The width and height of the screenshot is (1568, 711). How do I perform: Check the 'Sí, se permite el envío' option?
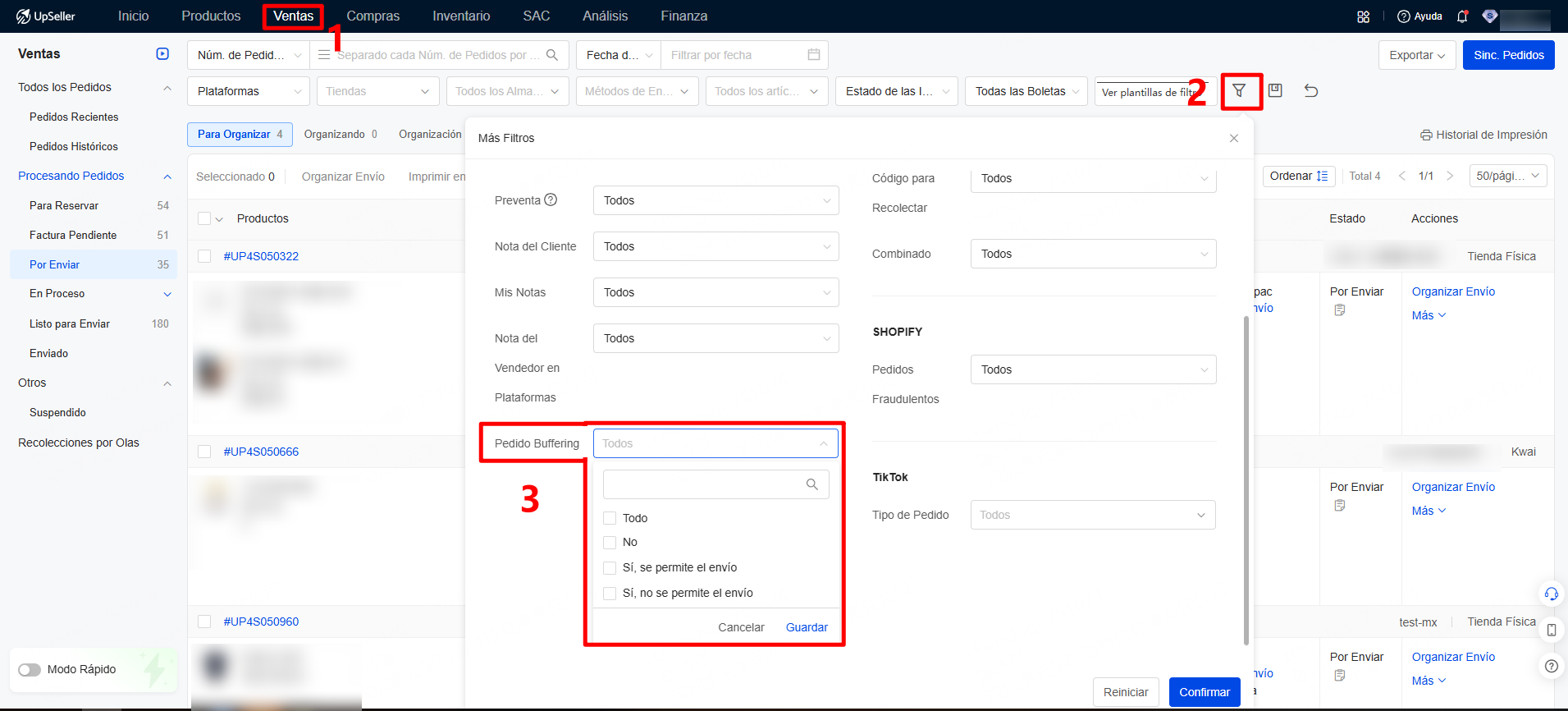[610, 567]
